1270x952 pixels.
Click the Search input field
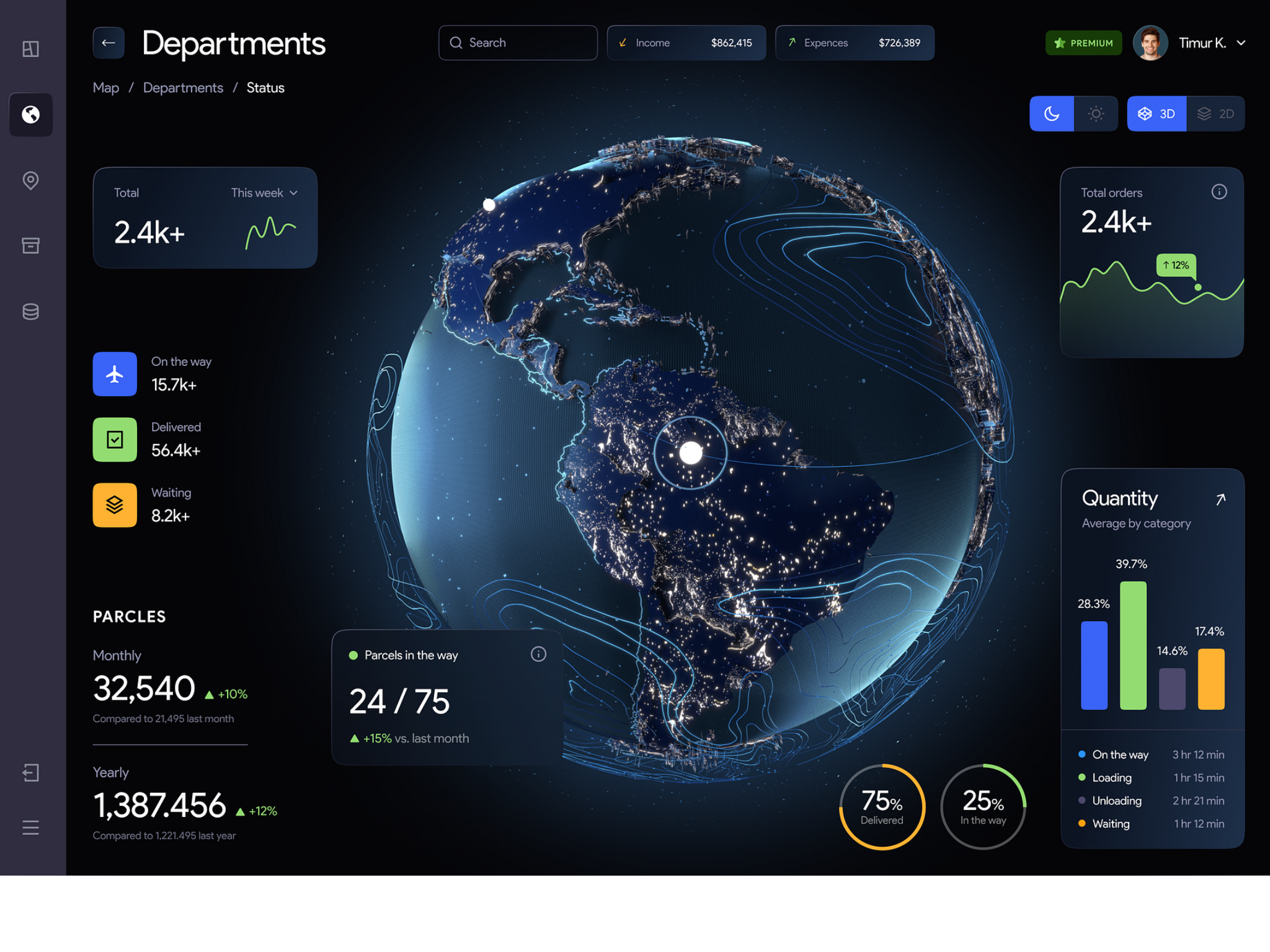518,42
